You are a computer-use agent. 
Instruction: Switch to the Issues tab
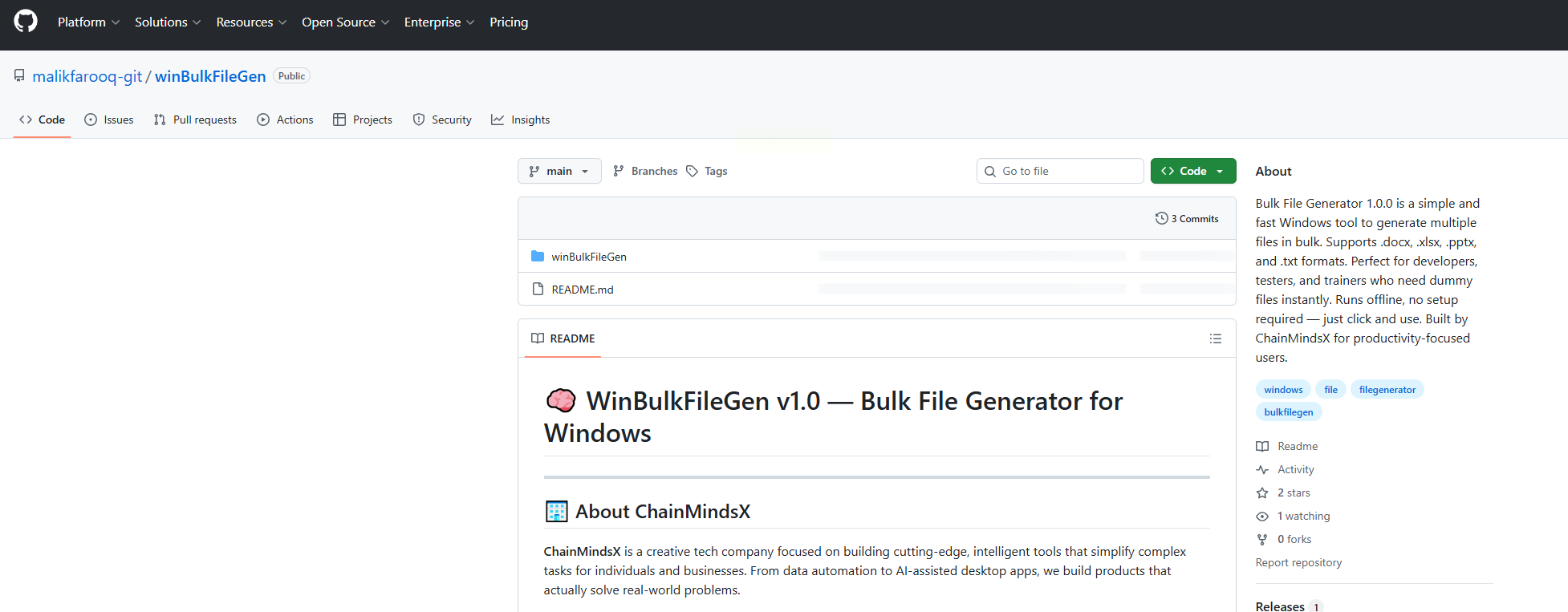109,120
